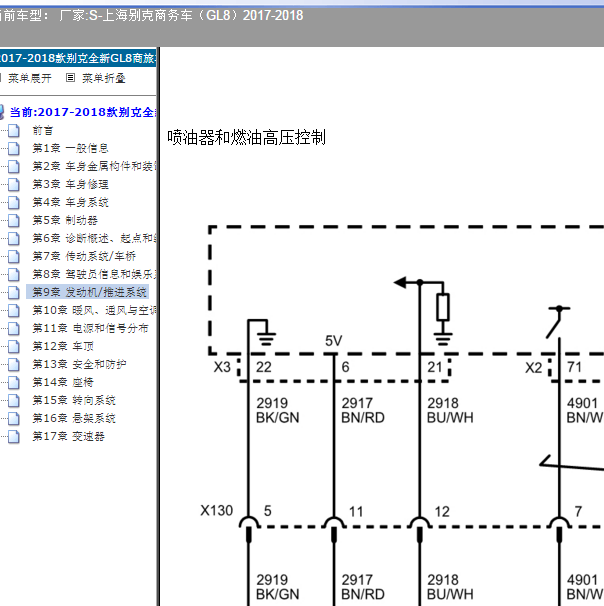Open 第8章 驾驶员信息和娱乐 chapter
The height and width of the screenshot is (606, 604).
click(x=94, y=274)
